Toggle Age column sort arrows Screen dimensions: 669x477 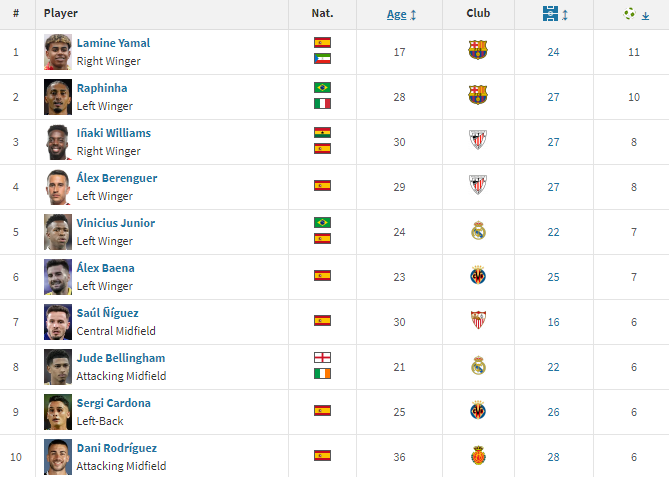[x=413, y=15]
